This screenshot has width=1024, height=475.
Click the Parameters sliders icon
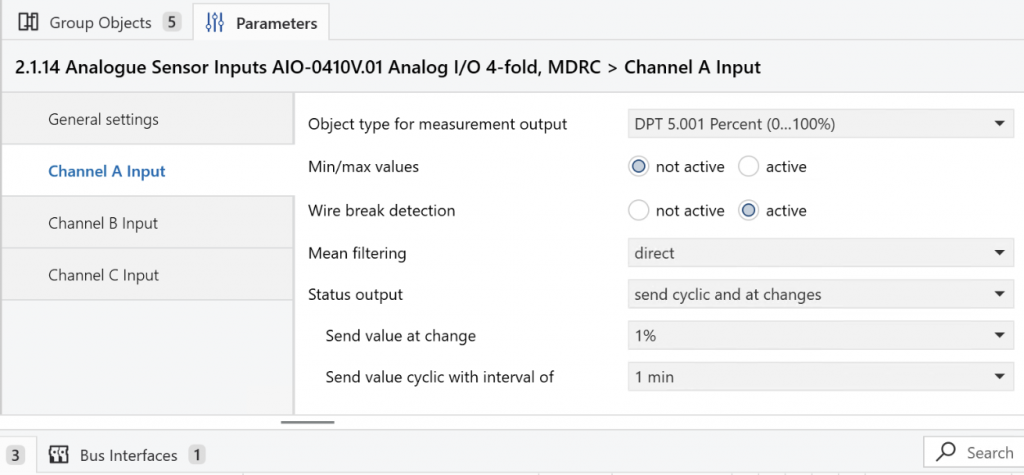coord(215,22)
